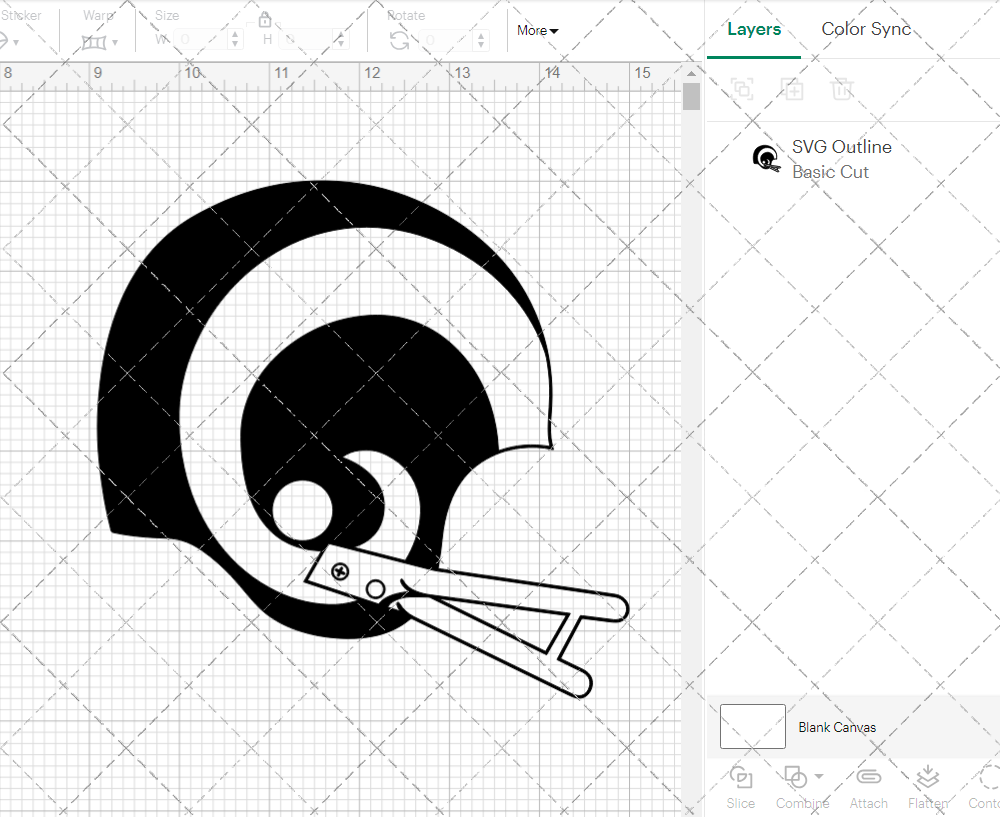Toggle the aspect ratio lock icon

(265, 18)
